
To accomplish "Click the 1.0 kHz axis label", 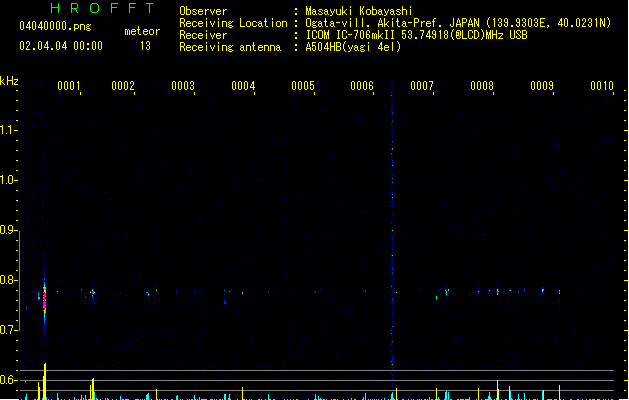I will pos(8,180).
